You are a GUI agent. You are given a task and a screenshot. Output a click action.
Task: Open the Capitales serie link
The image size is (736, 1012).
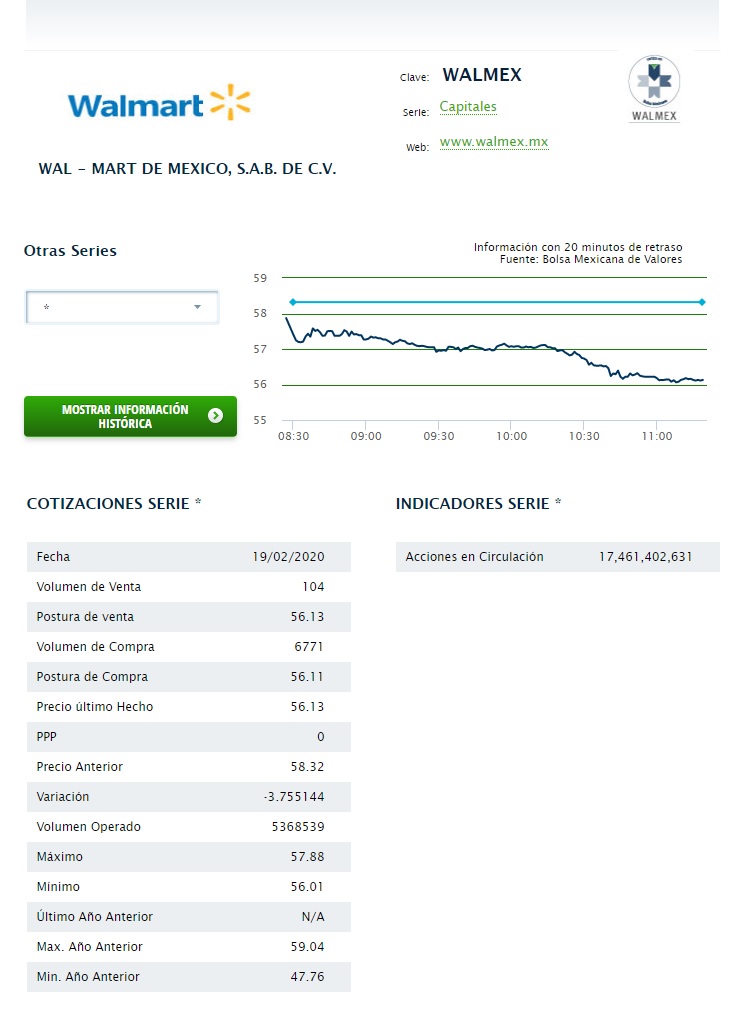pos(468,106)
